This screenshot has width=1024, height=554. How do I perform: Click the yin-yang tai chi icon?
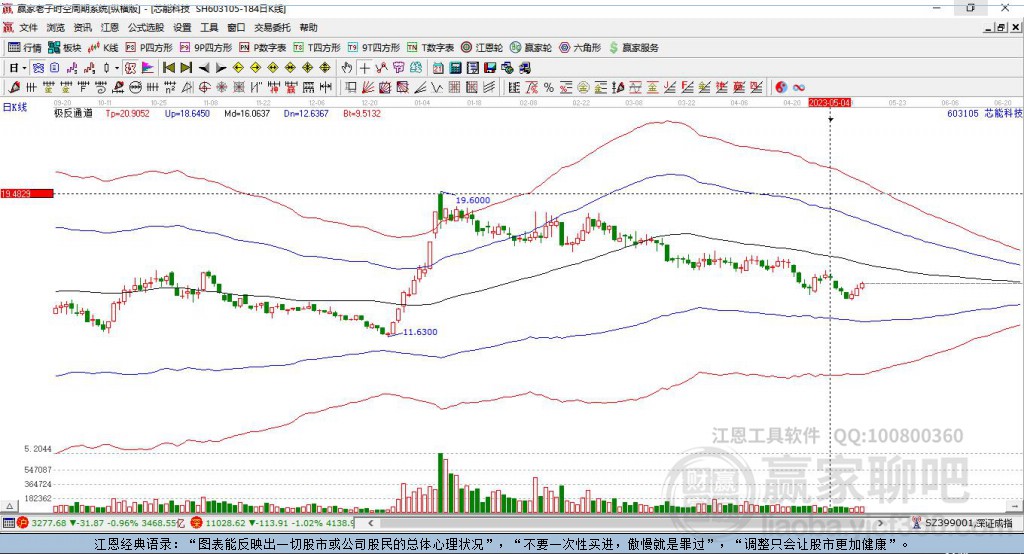[781, 88]
